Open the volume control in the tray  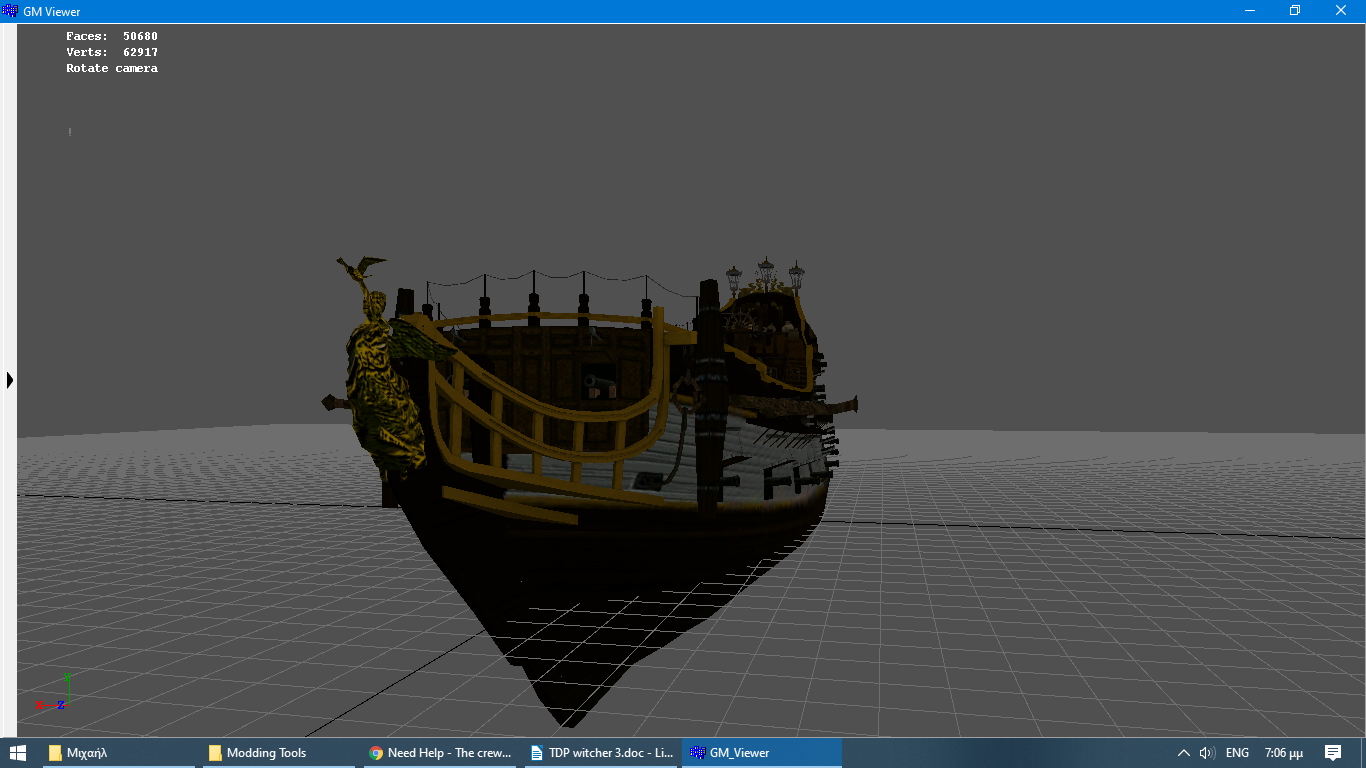tap(1208, 753)
